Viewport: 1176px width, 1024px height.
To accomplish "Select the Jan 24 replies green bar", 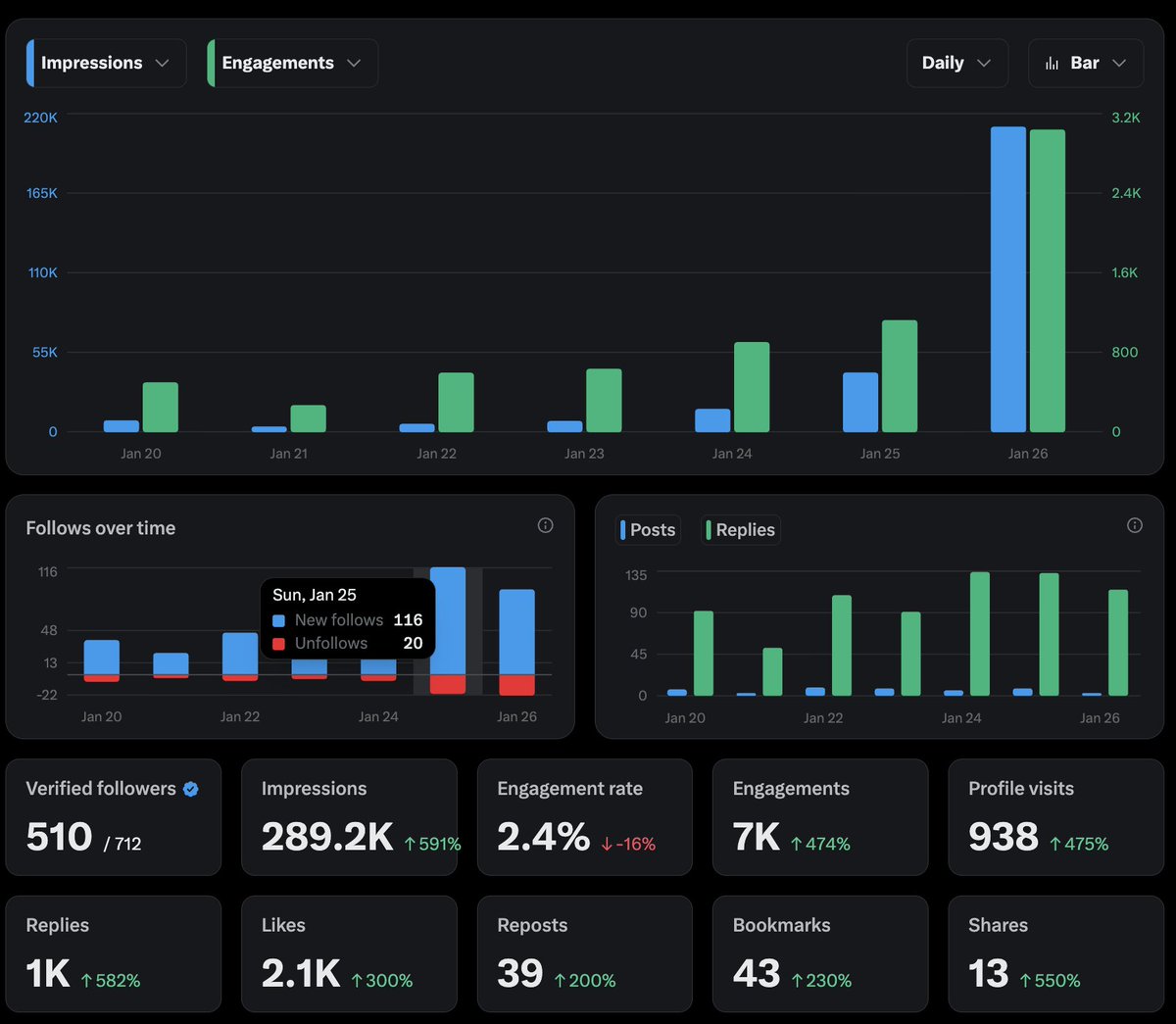I will coord(980,634).
